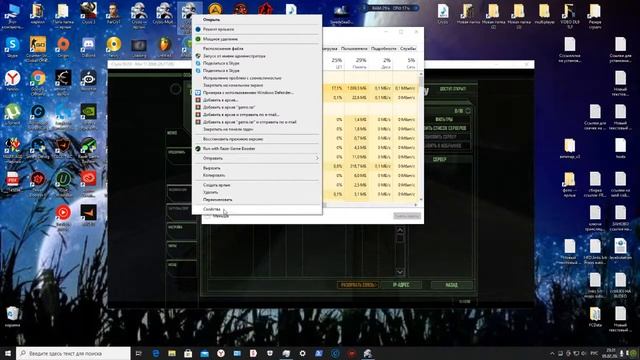Viewport: 640px width, 360px height.
Task: Open Microsoft Store from the taskbar
Action: coord(188,353)
